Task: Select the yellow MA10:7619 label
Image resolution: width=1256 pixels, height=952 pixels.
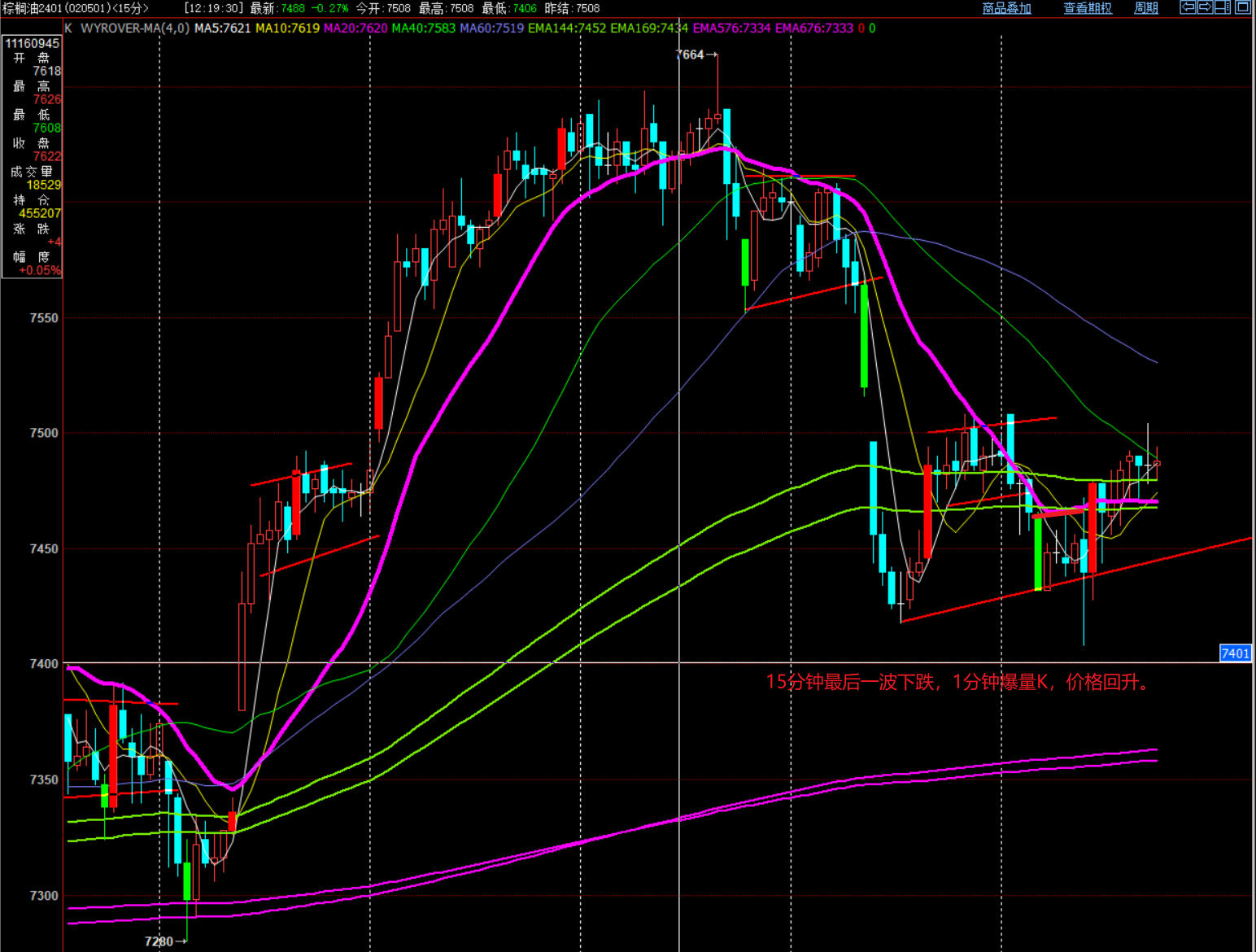Action: pos(287,28)
